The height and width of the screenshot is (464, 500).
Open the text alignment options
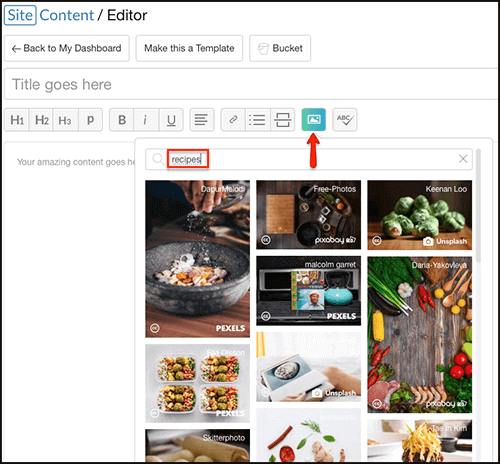tap(202, 120)
